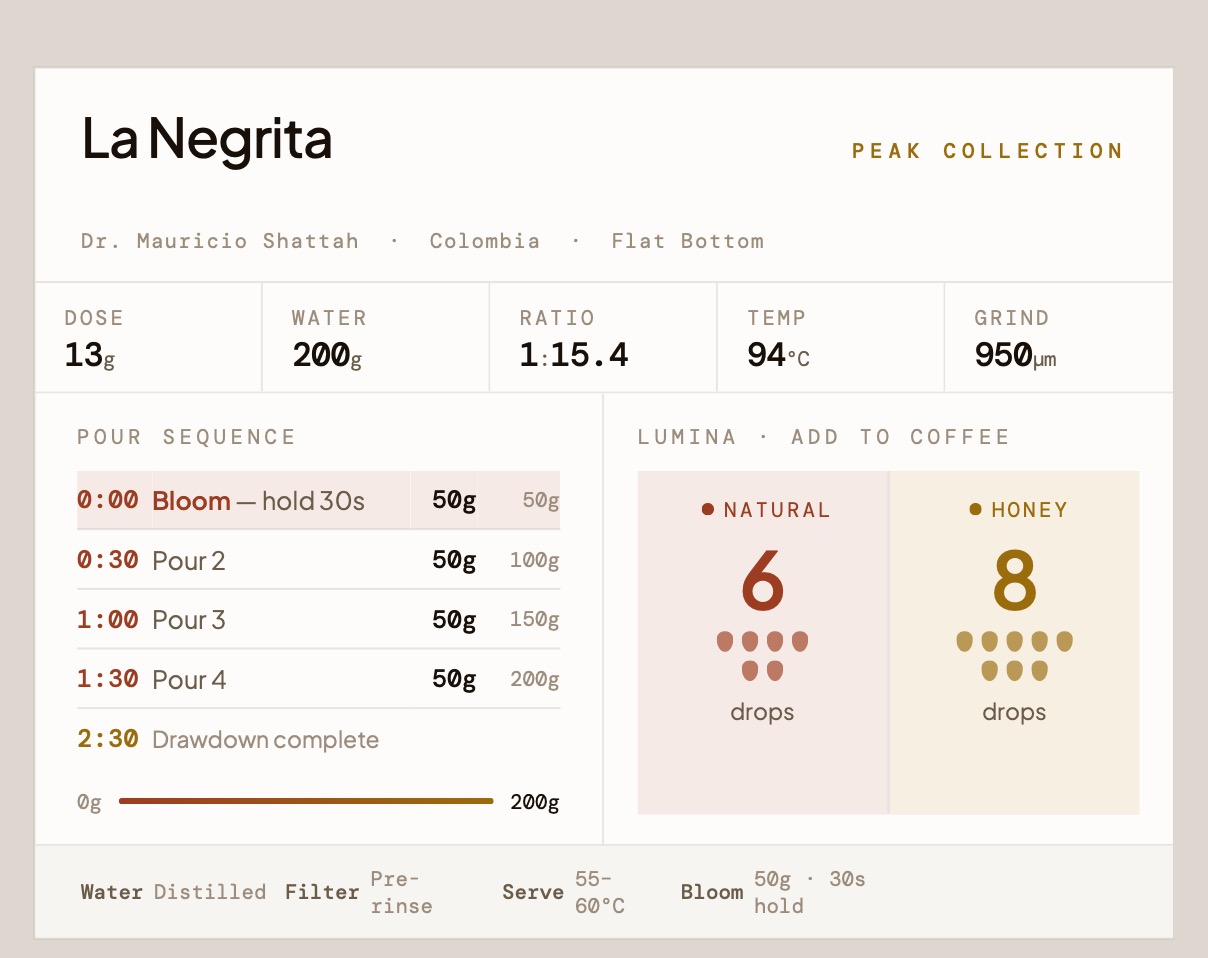Click the red dot beside Natural
The height and width of the screenshot is (958, 1208).
tap(708, 510)
